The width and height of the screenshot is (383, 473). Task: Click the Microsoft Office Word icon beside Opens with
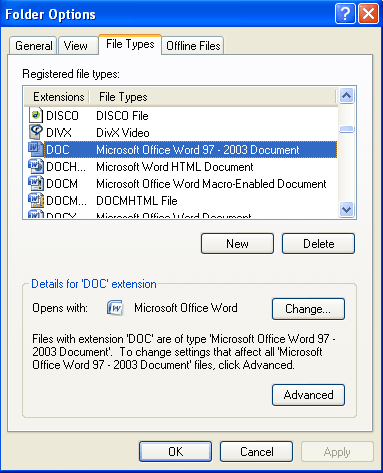click(x=115, y=308)
